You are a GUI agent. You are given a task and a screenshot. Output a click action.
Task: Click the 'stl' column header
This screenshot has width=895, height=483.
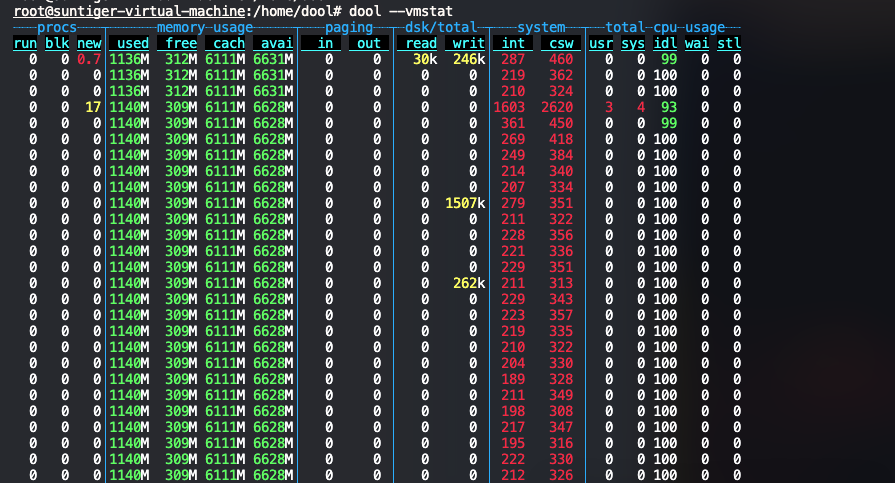tap(729, 43)
